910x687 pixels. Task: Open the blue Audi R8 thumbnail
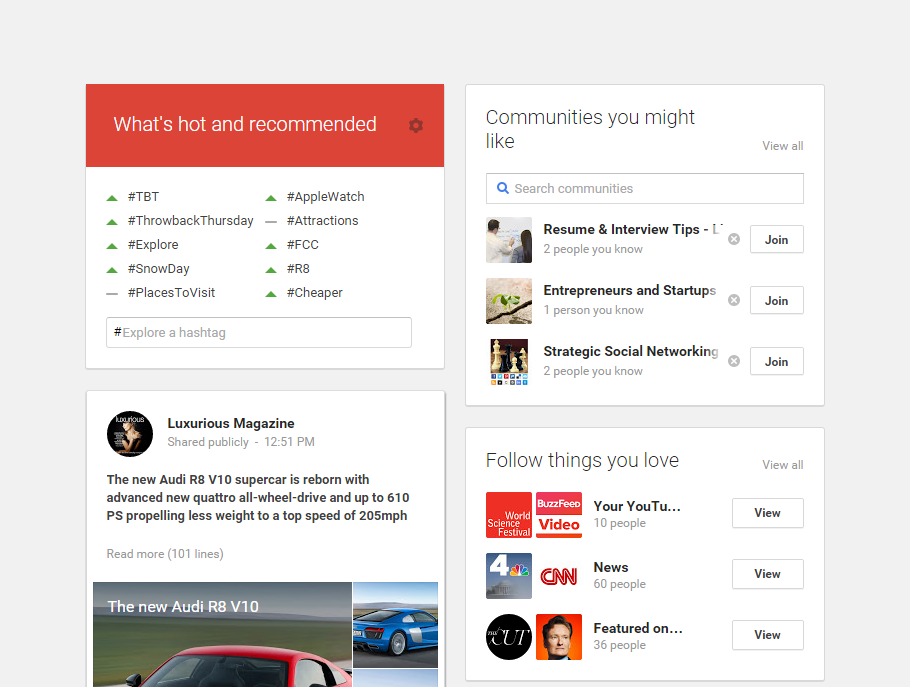tap(395, 625)
